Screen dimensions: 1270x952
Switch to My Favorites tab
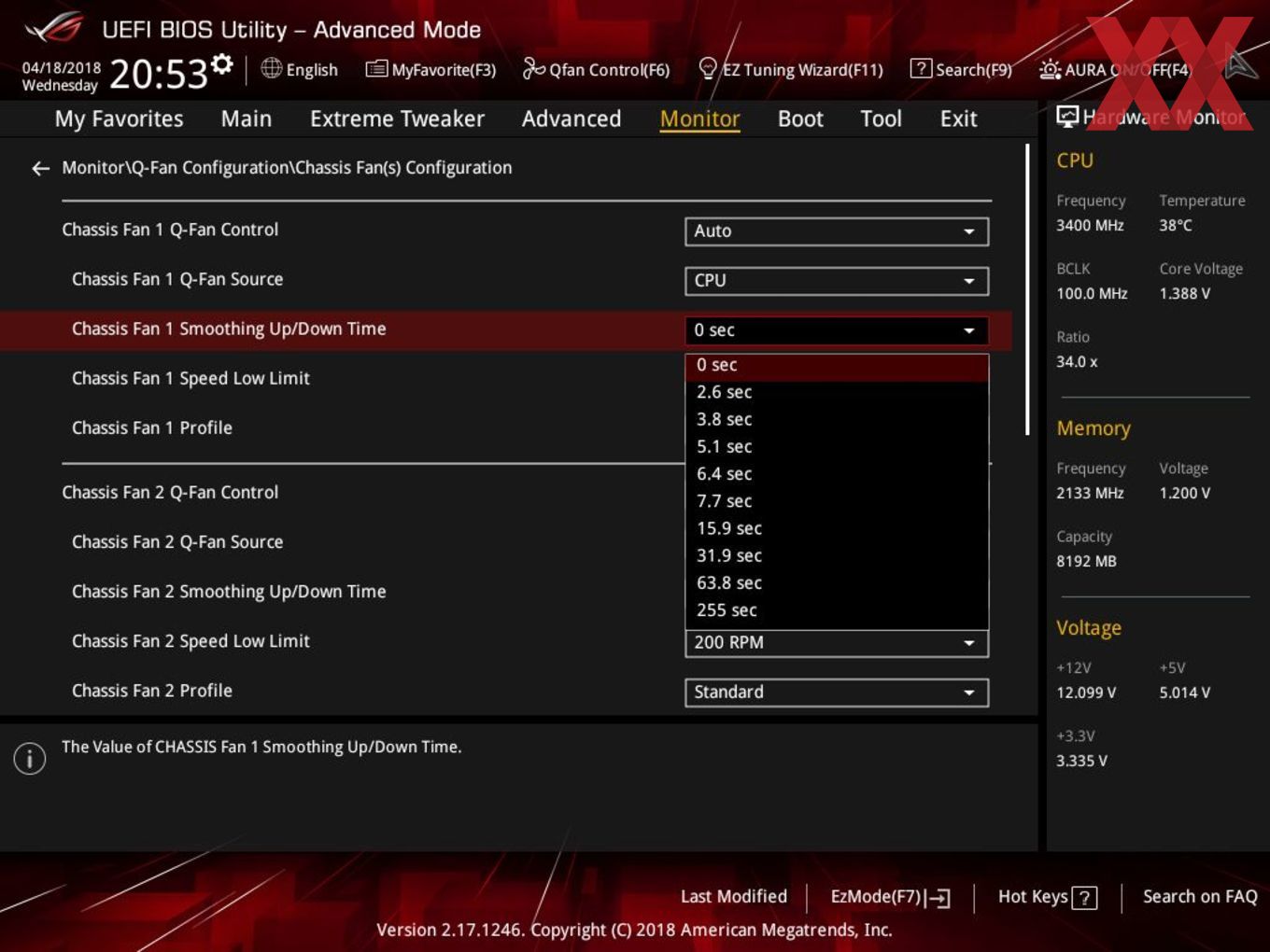(x=119, y=119)
